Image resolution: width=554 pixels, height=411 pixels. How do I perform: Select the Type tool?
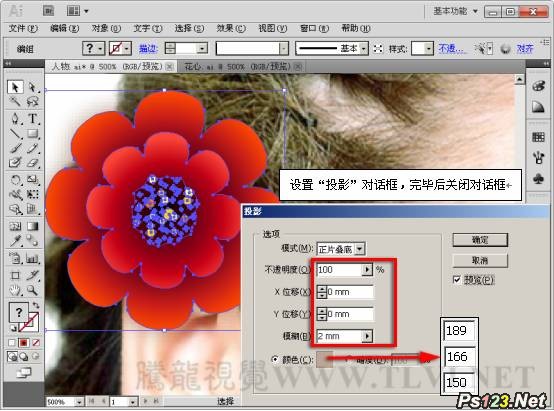[x=32, y=118]
